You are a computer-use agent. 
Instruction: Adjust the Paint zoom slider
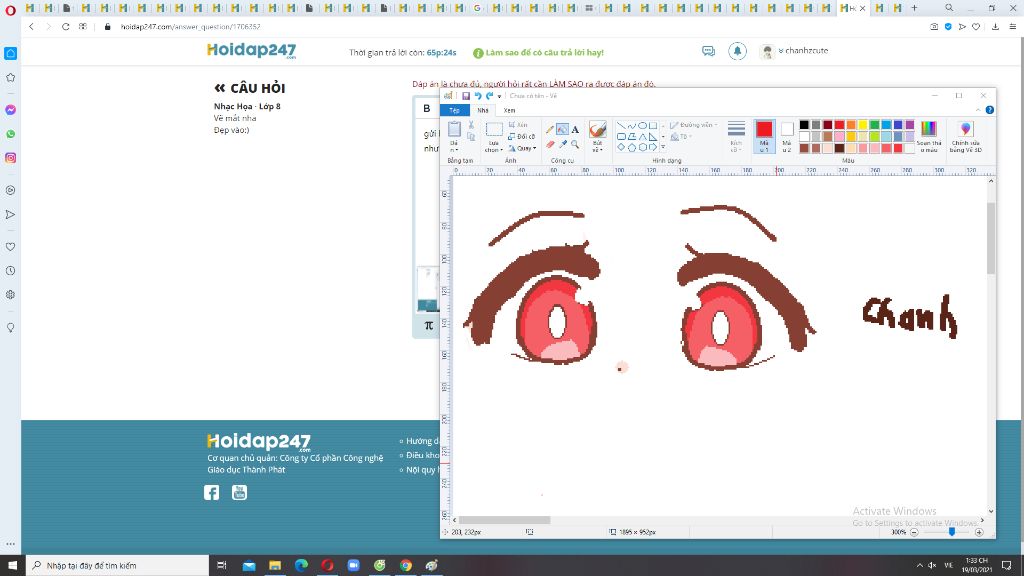click(x=952, y=532)
